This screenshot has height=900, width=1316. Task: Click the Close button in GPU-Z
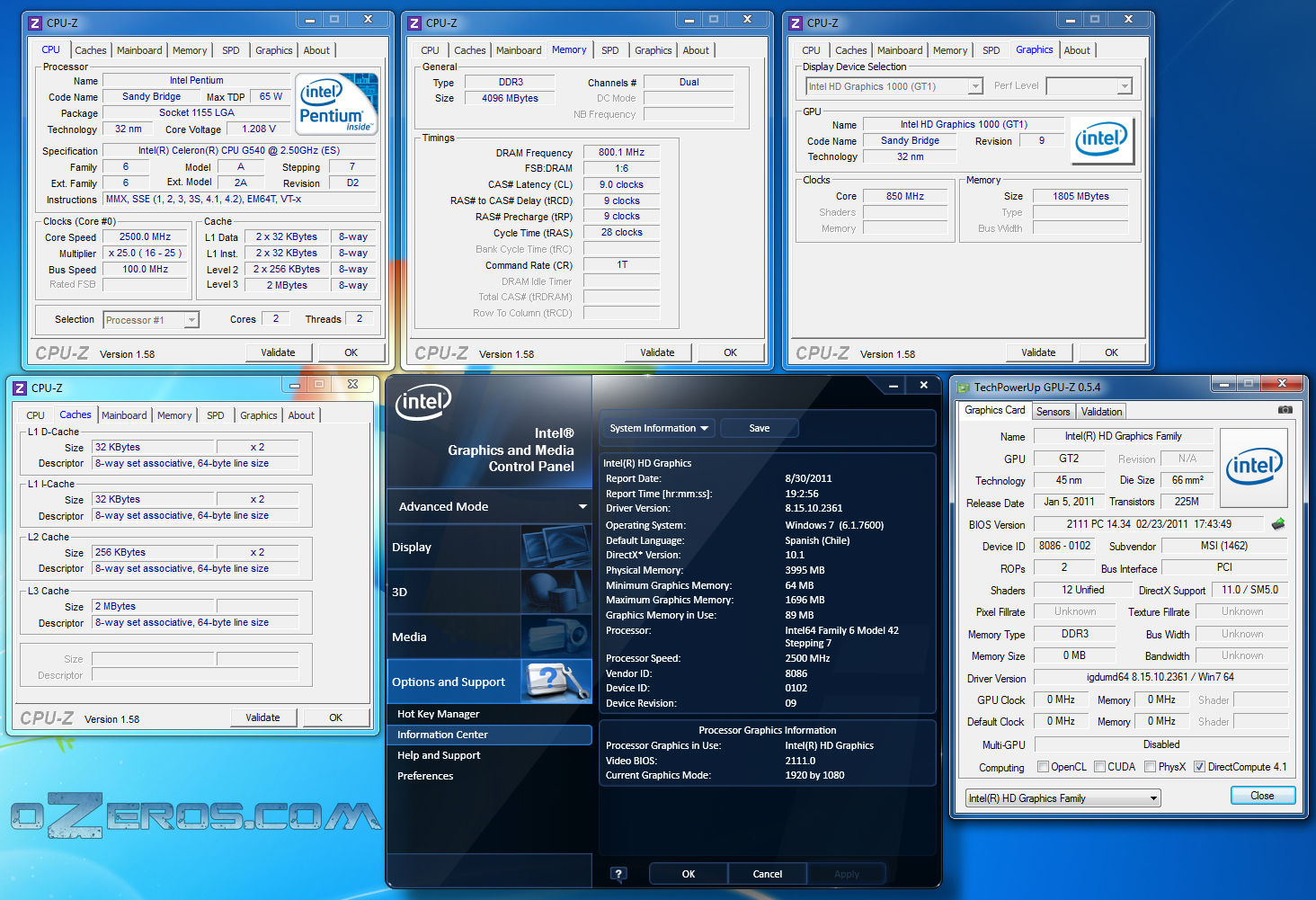(1262, 796)
